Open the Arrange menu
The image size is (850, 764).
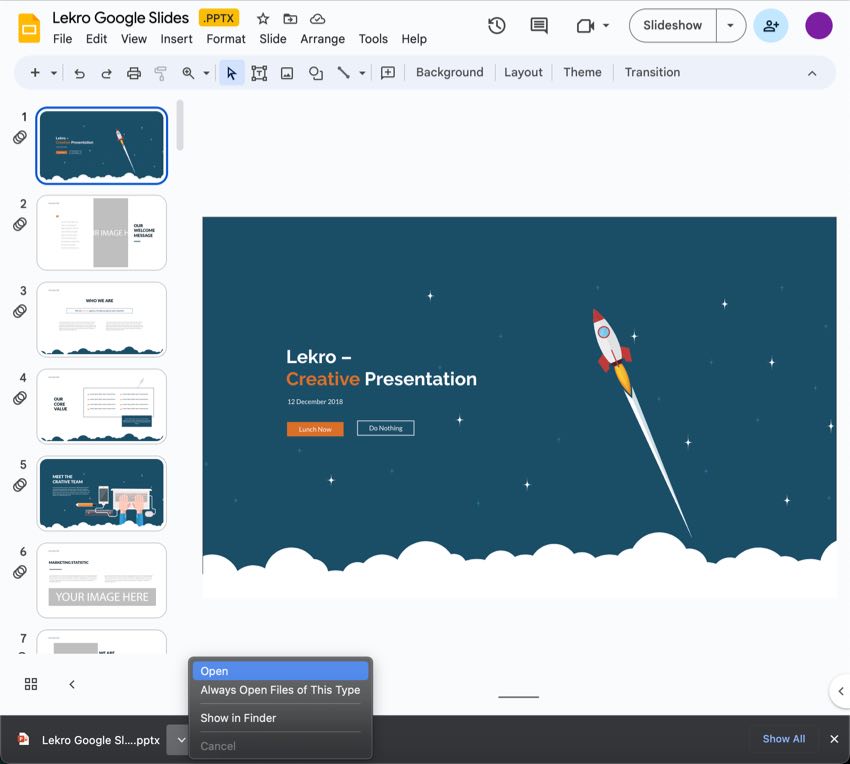323,39
